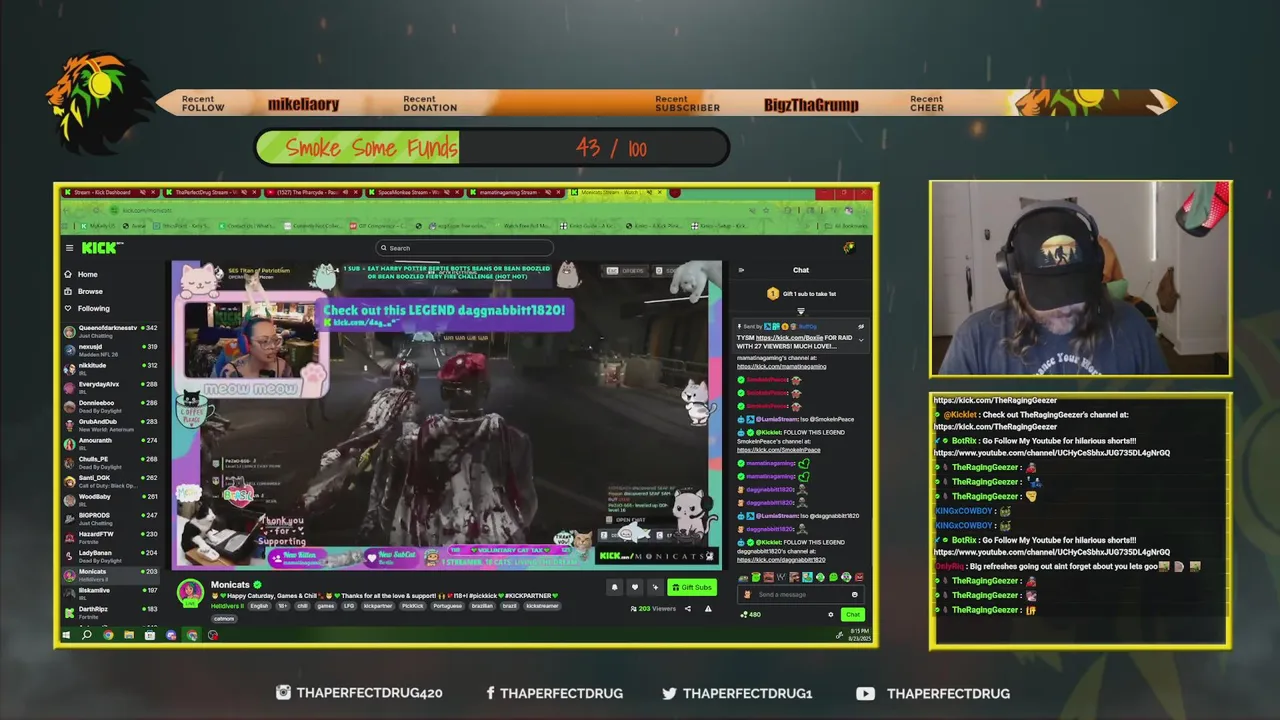Screen dimensions: 1280x720
Task: Click the green KICK logo
Action: [102, 248]
